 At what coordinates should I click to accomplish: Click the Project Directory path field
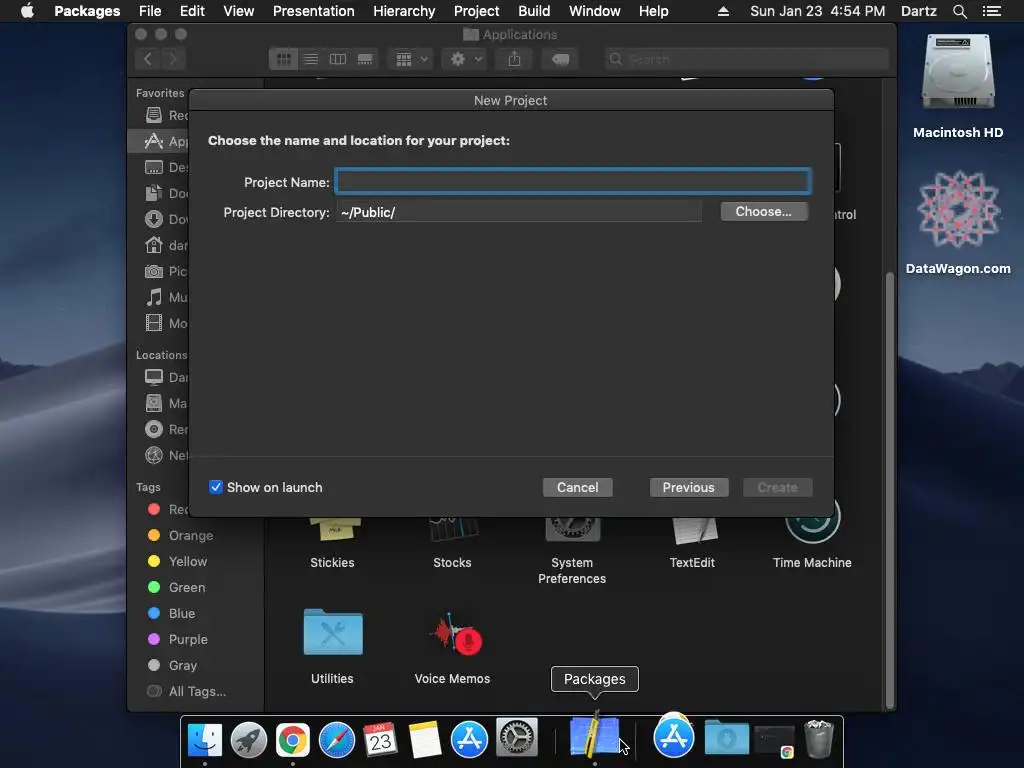point(519,212)
